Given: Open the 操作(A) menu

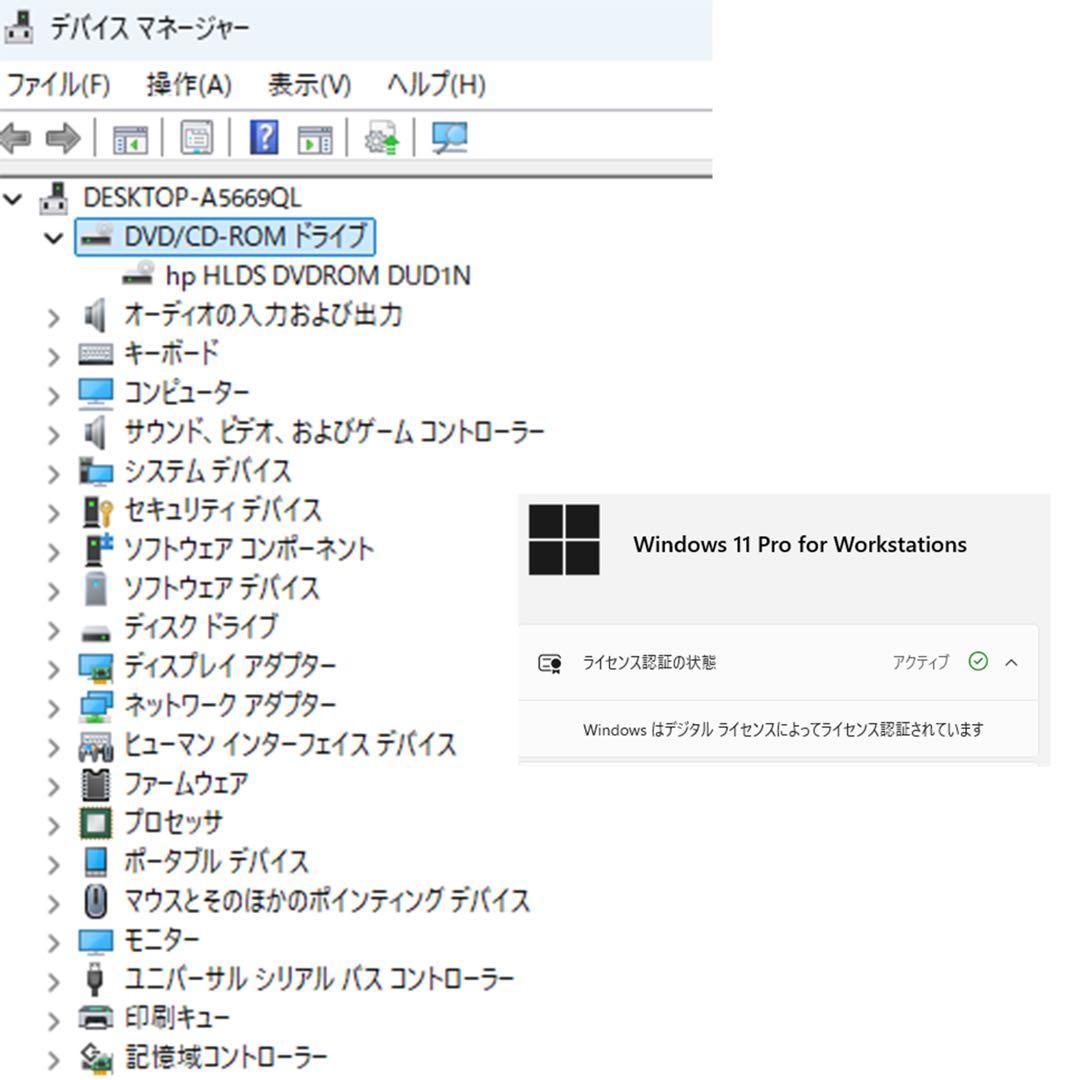Looking at the screenshot, I should click(190, 86).
